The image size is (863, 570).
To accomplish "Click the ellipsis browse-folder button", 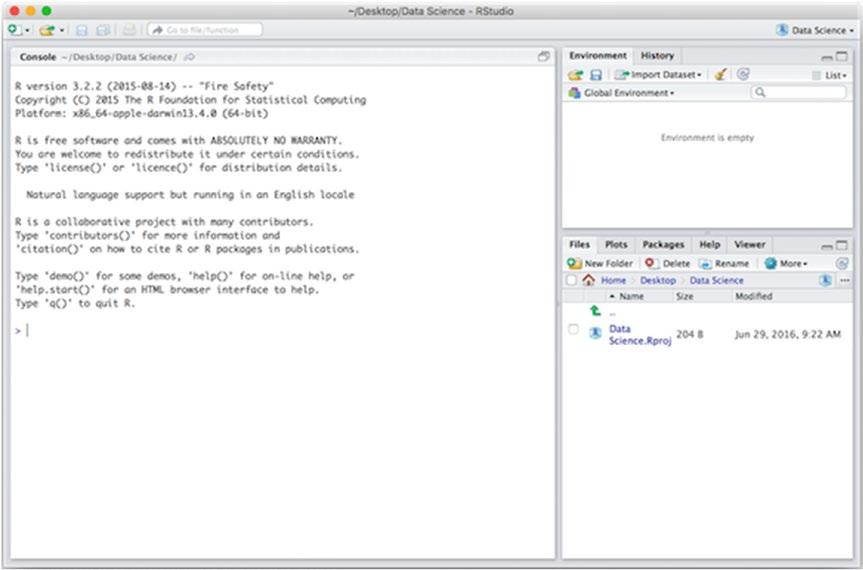I will (x=845, y=281).
